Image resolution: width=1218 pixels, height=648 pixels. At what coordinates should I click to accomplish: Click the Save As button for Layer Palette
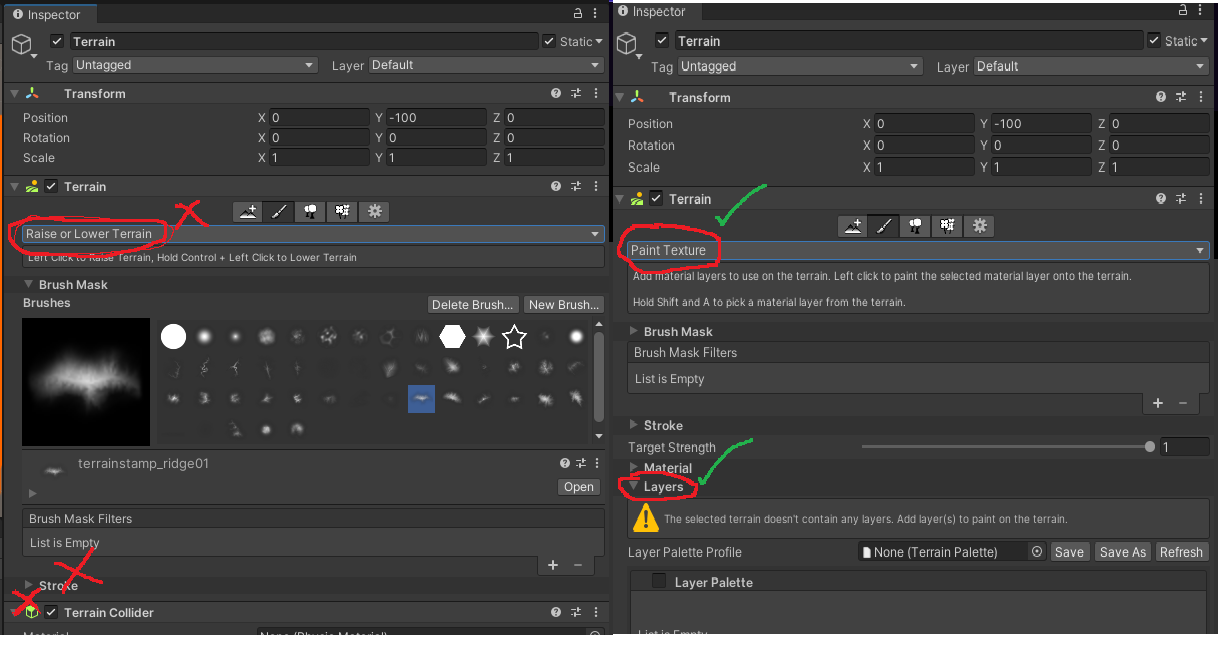click(x=1122, y=551)
